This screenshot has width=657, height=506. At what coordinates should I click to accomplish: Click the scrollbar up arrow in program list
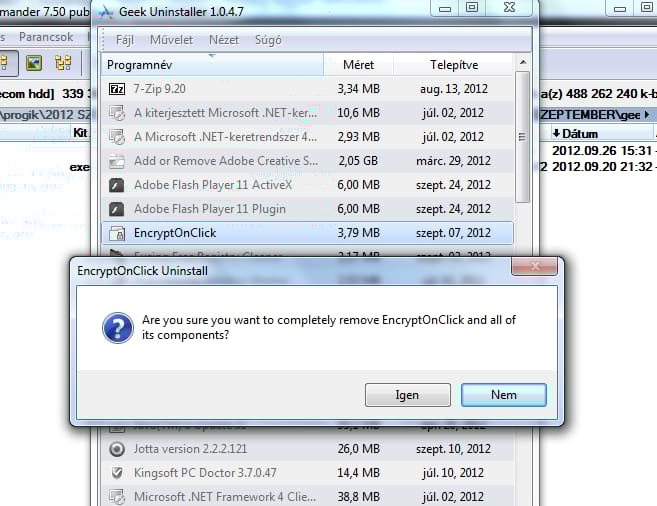(x=522, y=62)
